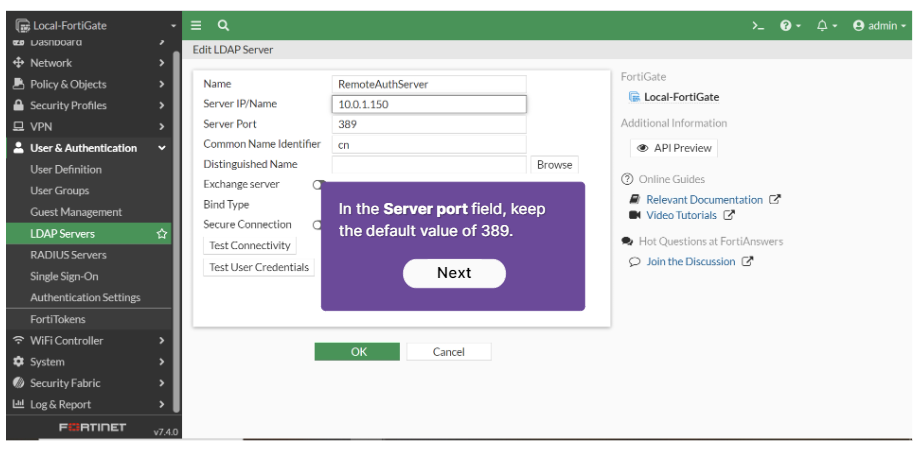
Task: Click the Network sidebar icon
Action: click(x=18, y=63)
